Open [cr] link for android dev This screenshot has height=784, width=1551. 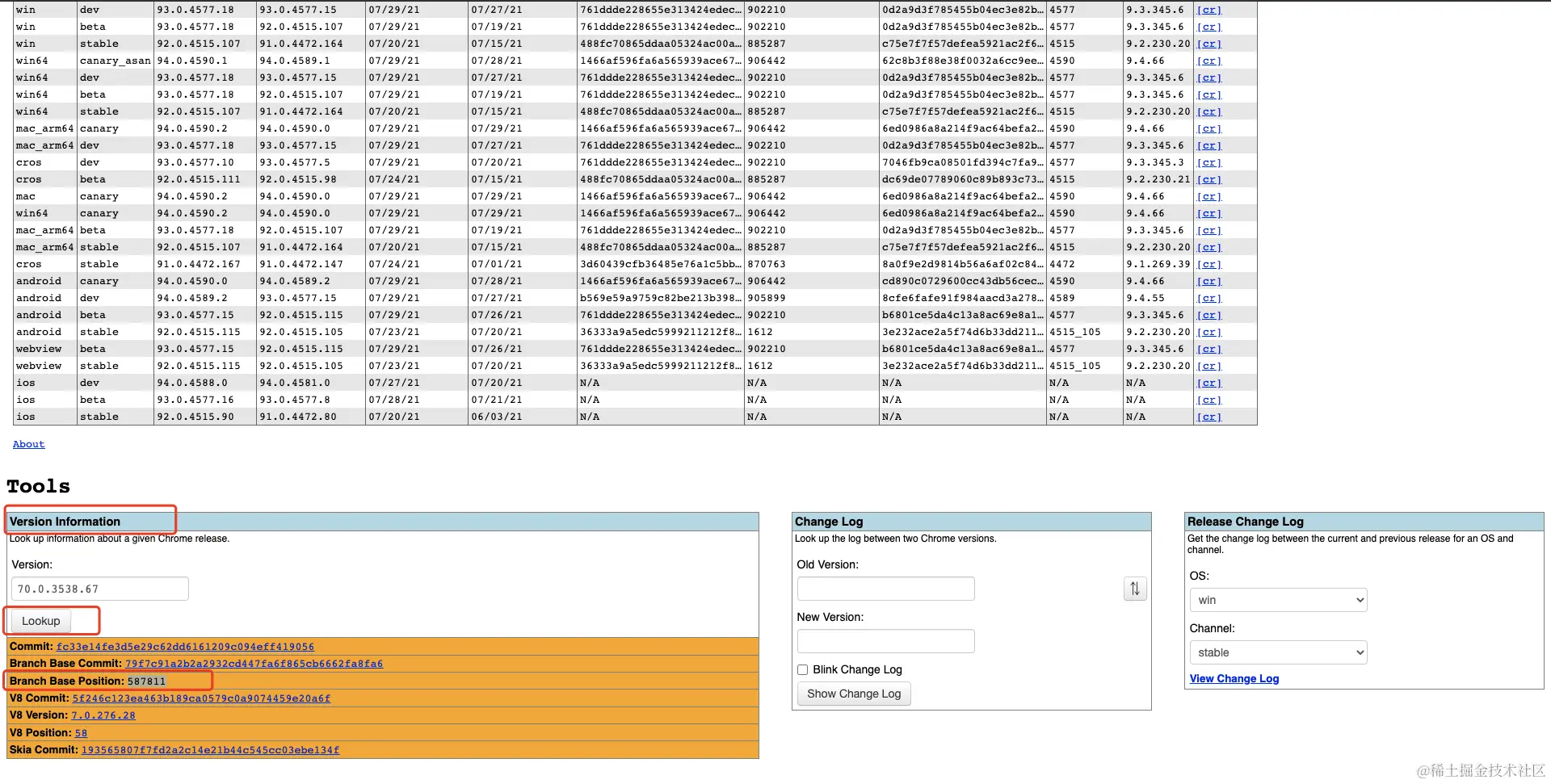pos(1209,298)
